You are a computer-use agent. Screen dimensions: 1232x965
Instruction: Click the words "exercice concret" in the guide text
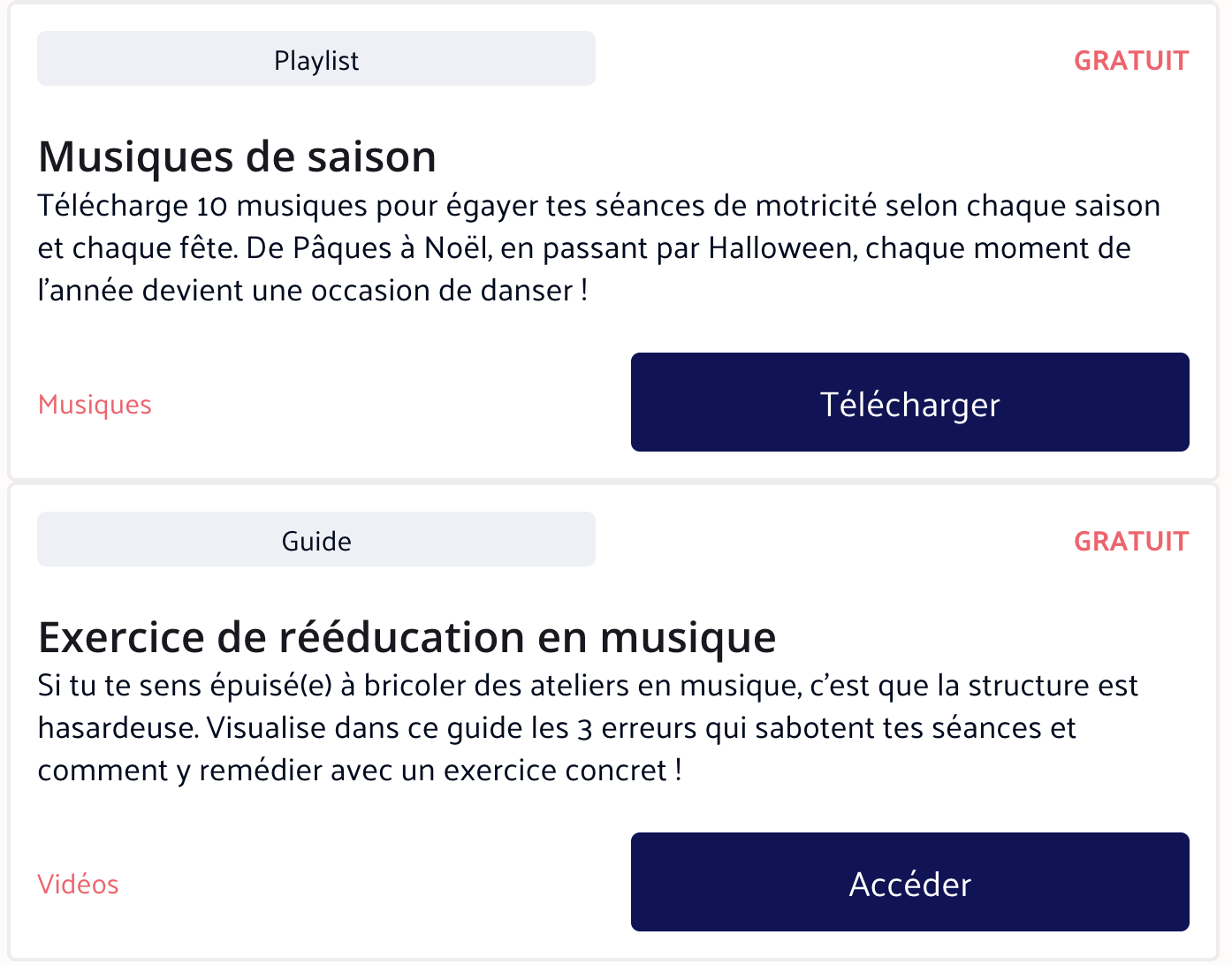(554, 771)
